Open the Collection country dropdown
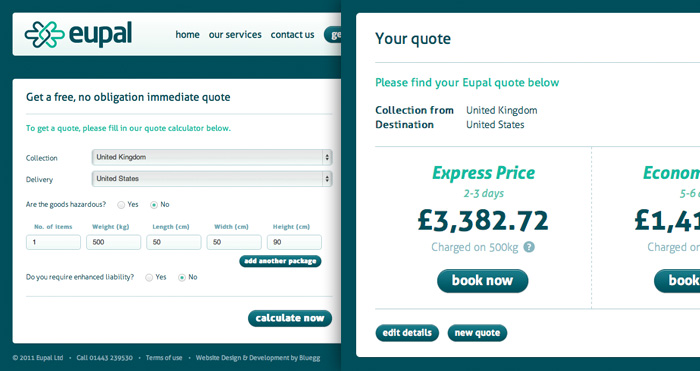Screen dimensions: 700x371 212,157
